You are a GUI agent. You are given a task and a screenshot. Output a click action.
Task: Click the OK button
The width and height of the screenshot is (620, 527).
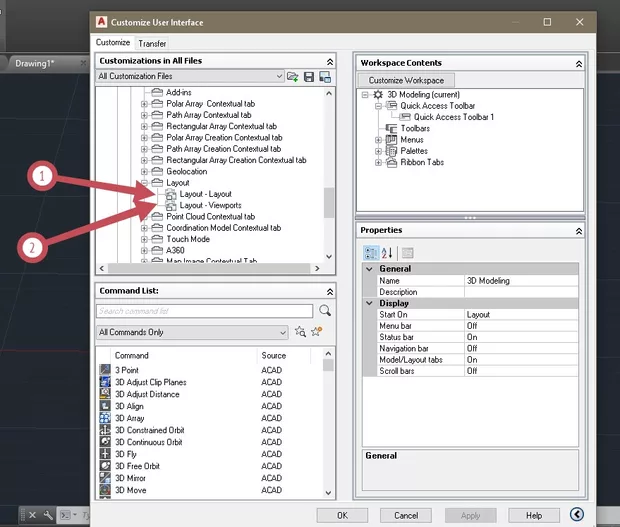(342, 515)
